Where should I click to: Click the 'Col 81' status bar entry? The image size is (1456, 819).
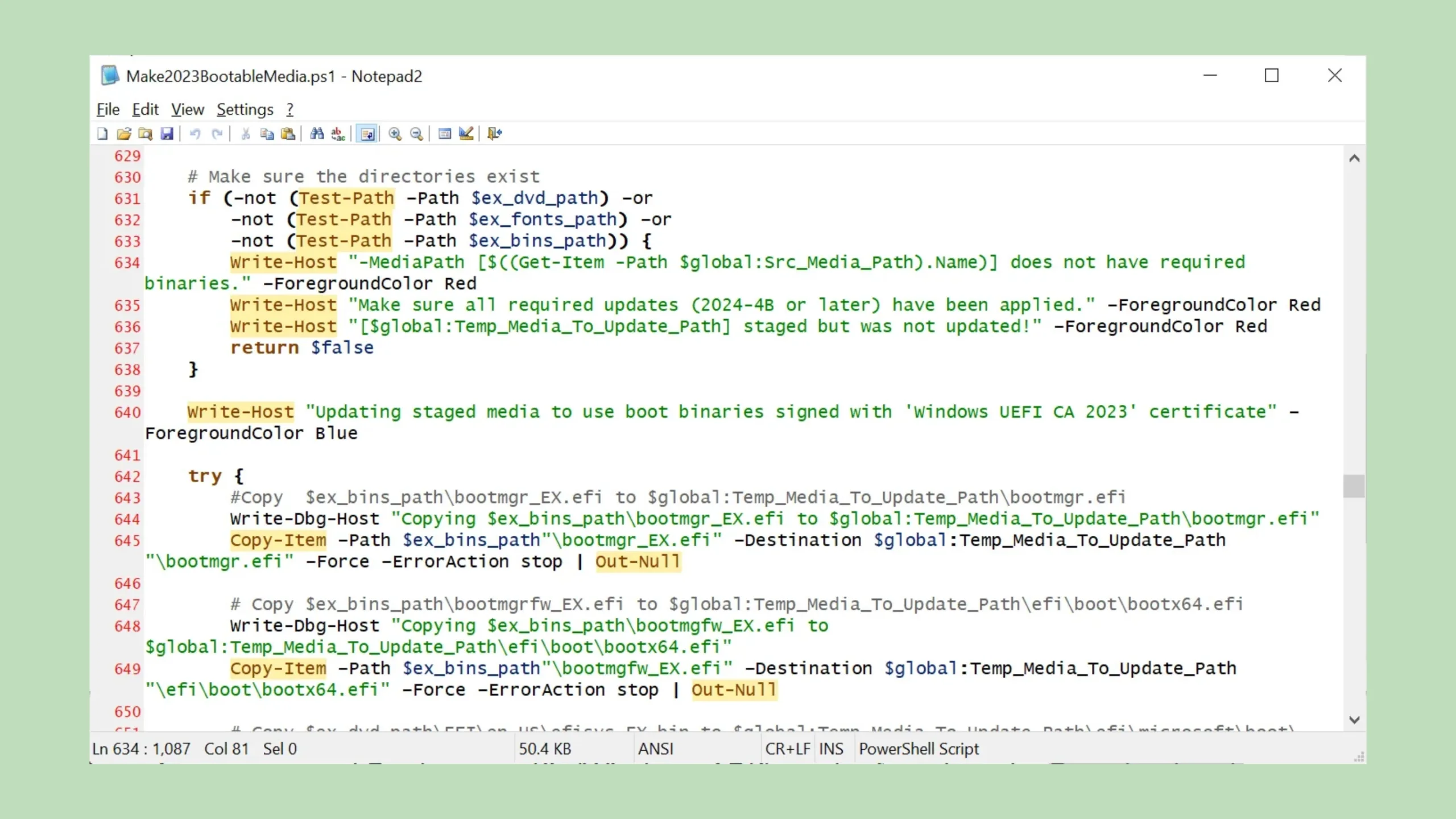click(x=226, y=749)
